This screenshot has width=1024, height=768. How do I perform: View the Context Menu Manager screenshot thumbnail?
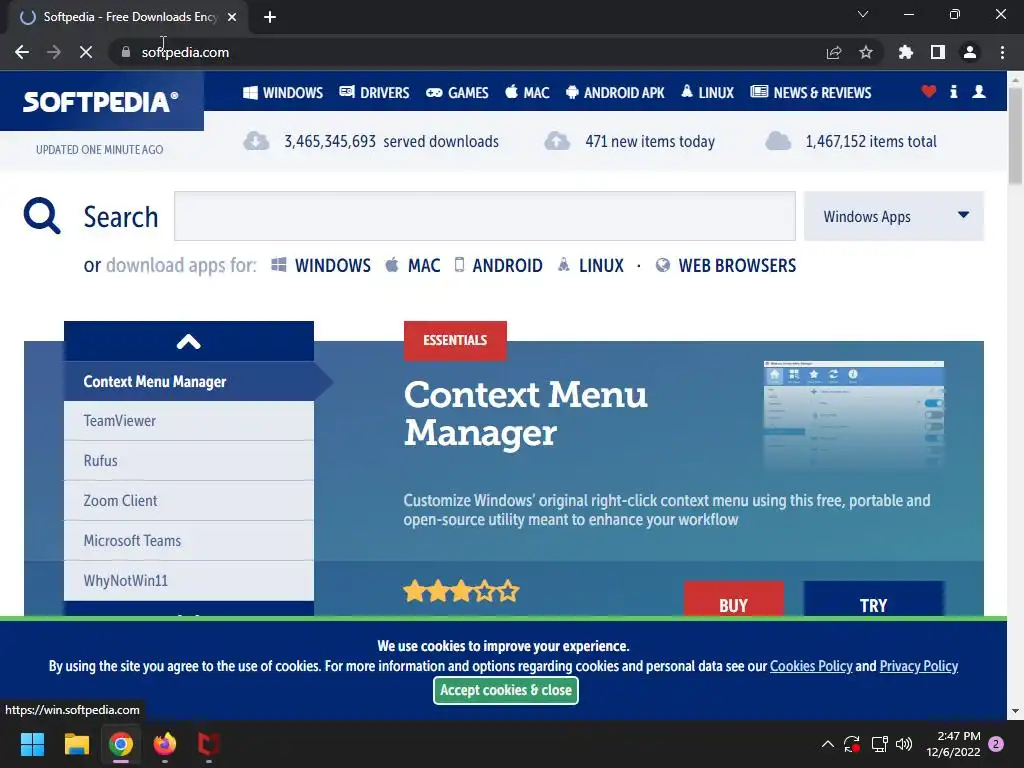tap(854, 415)
